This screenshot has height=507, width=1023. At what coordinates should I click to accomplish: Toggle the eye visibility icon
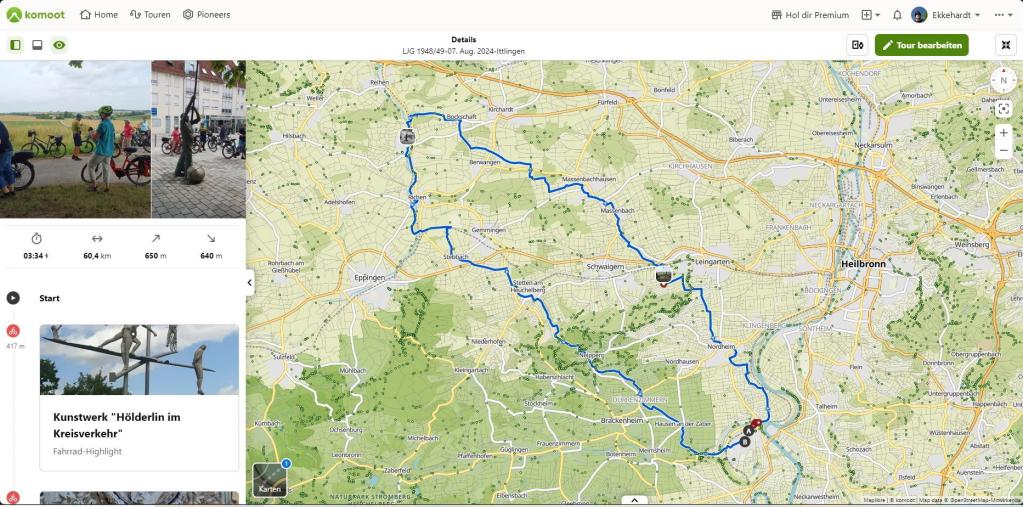(59, 45)
